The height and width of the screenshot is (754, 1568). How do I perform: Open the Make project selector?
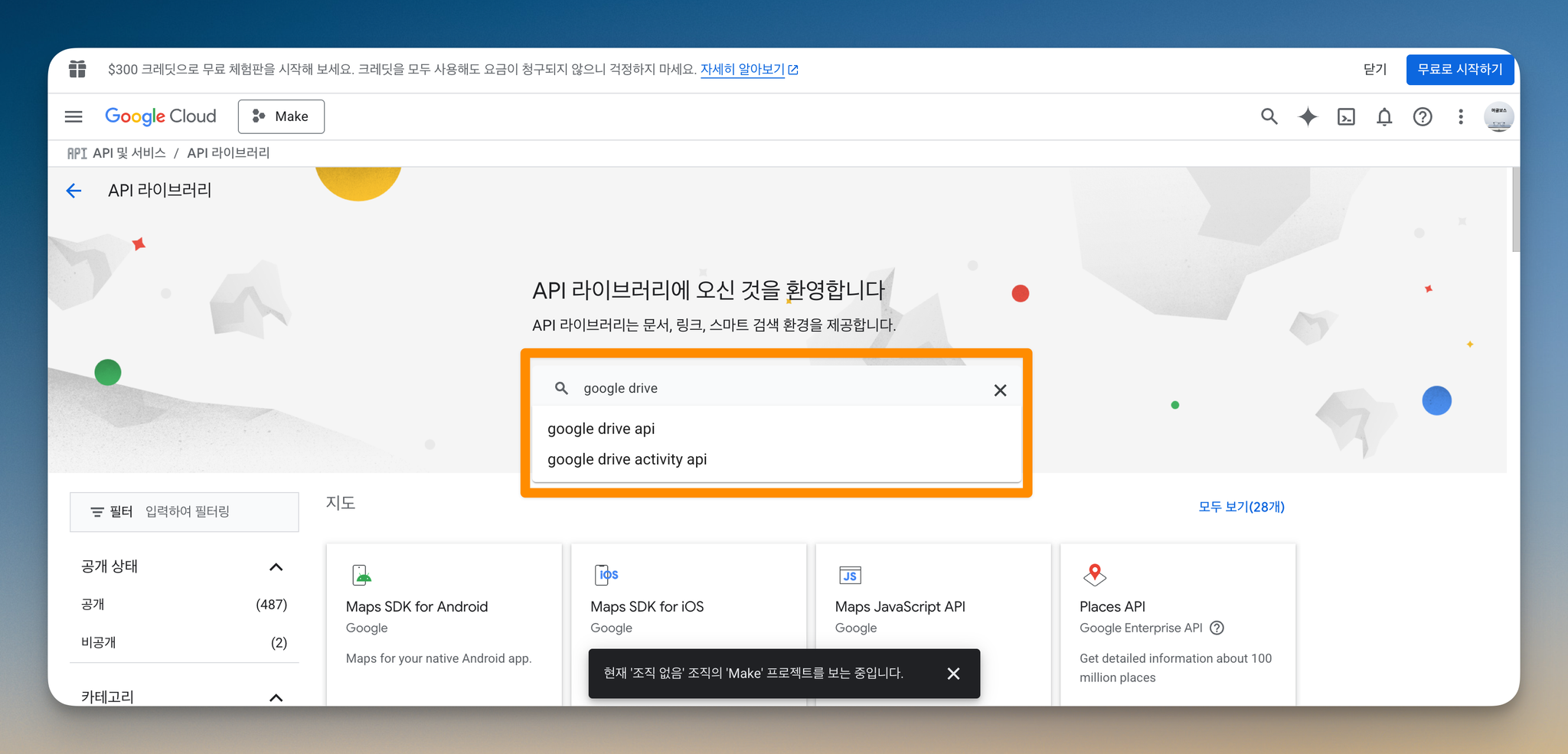tap(281, 116)
